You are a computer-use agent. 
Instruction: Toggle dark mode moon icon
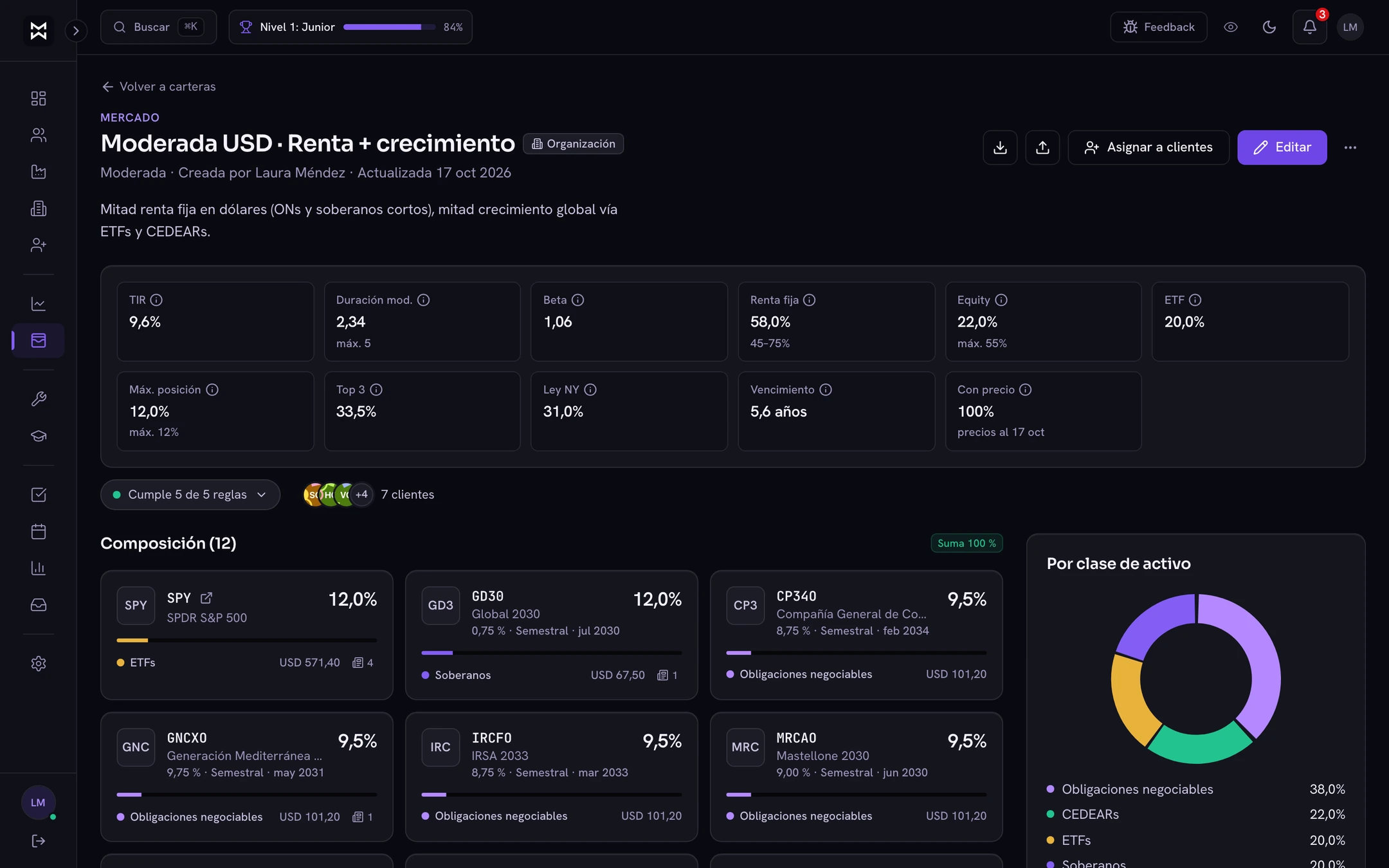coord(1269,27)
